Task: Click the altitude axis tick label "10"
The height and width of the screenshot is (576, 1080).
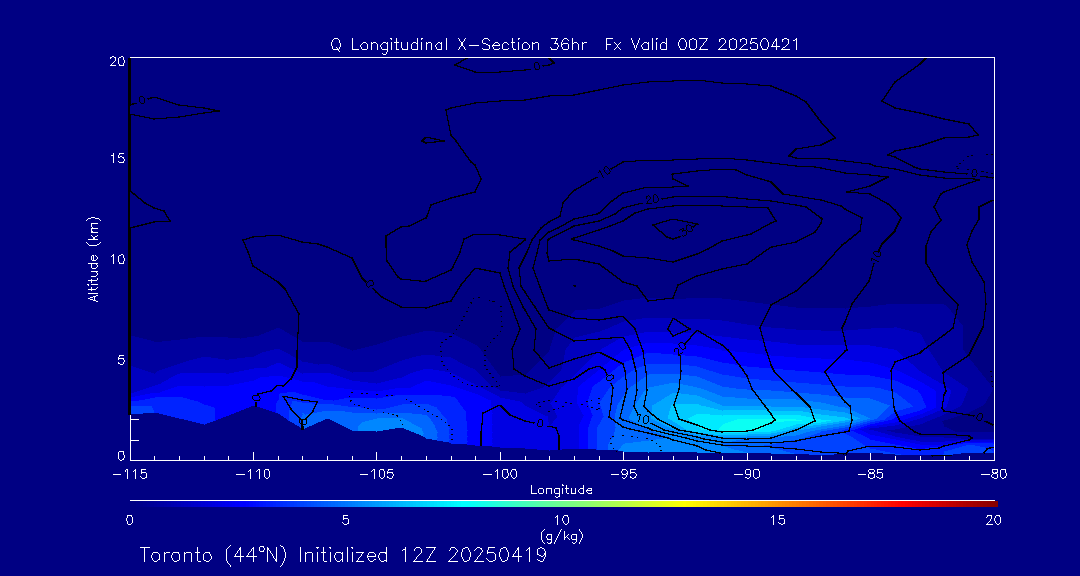Action: (x=116, y=259)
